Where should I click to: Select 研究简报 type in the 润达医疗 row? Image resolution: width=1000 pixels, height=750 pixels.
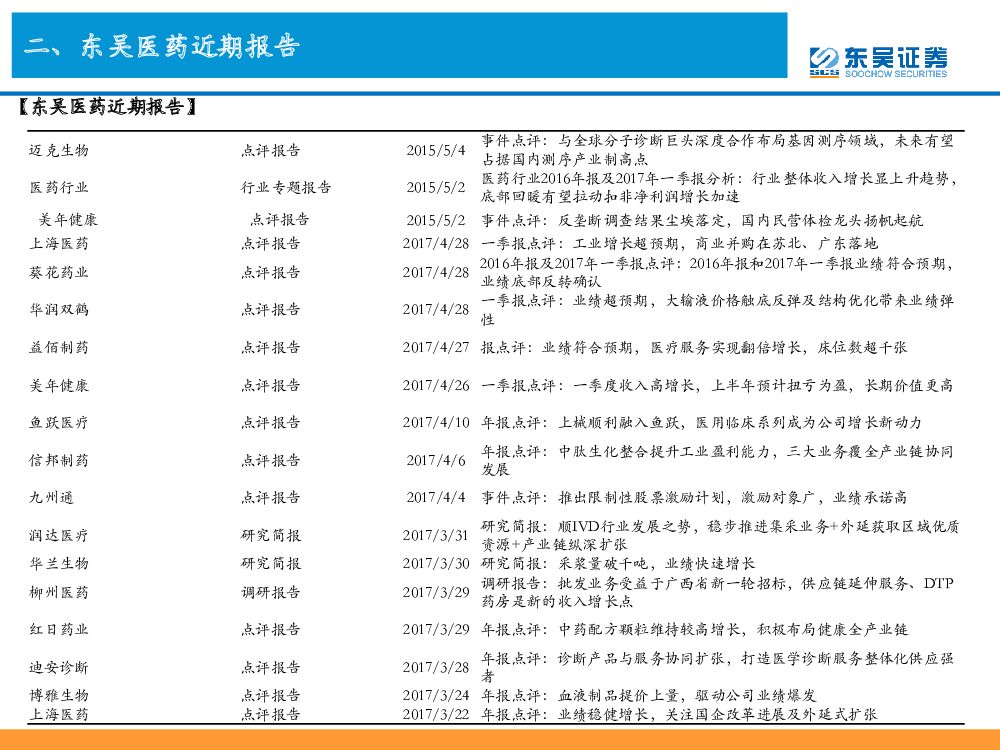[x=271, y=536]
